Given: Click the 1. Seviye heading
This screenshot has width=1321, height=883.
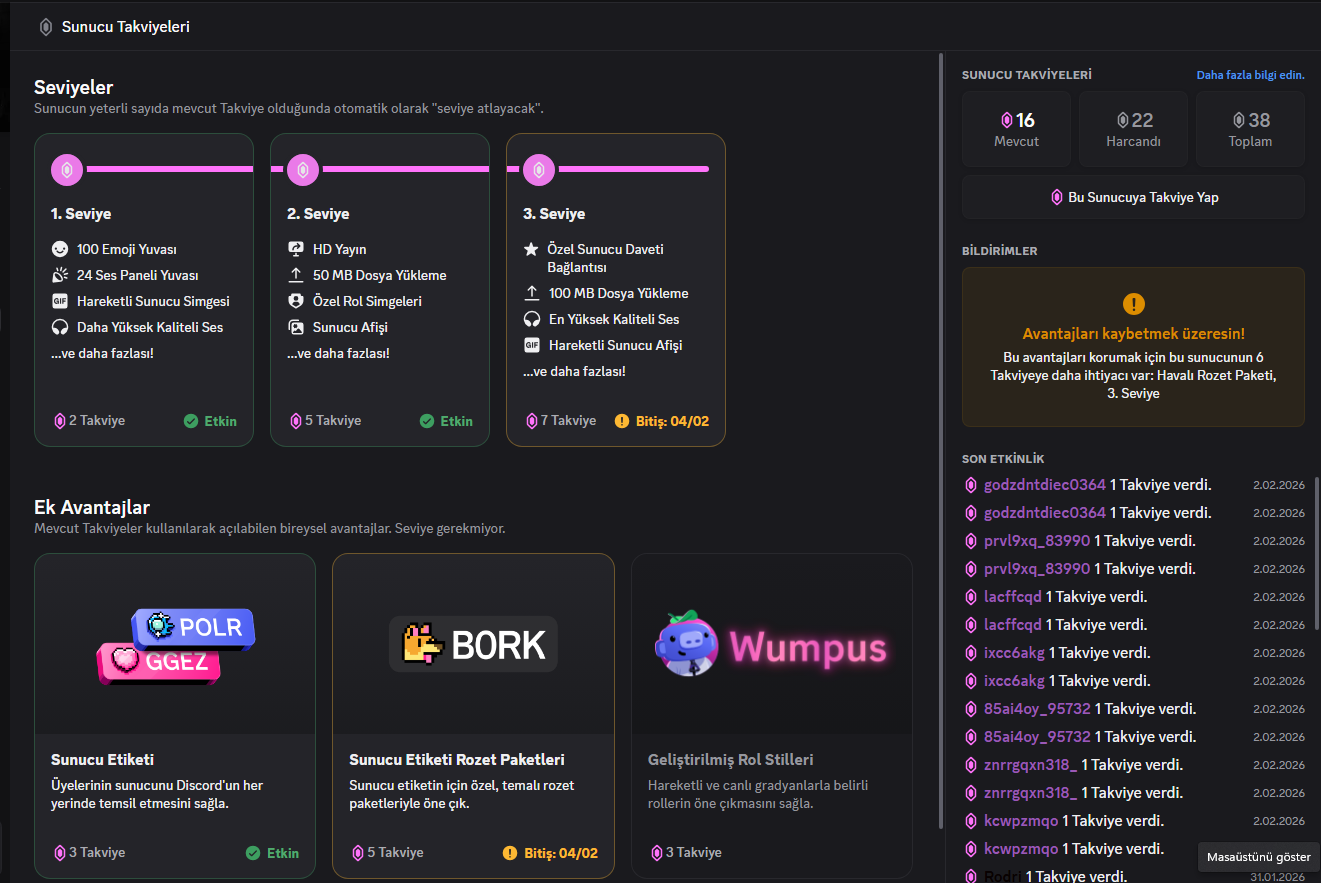Looking at the screenshot, I should [x=81, y=214].
